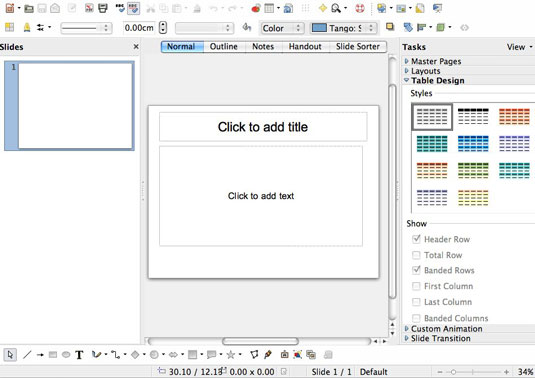The width and height of the screenshot is (535, 378).
Task: Open the Color area fill type dropdown
Action: pos(282,28)
